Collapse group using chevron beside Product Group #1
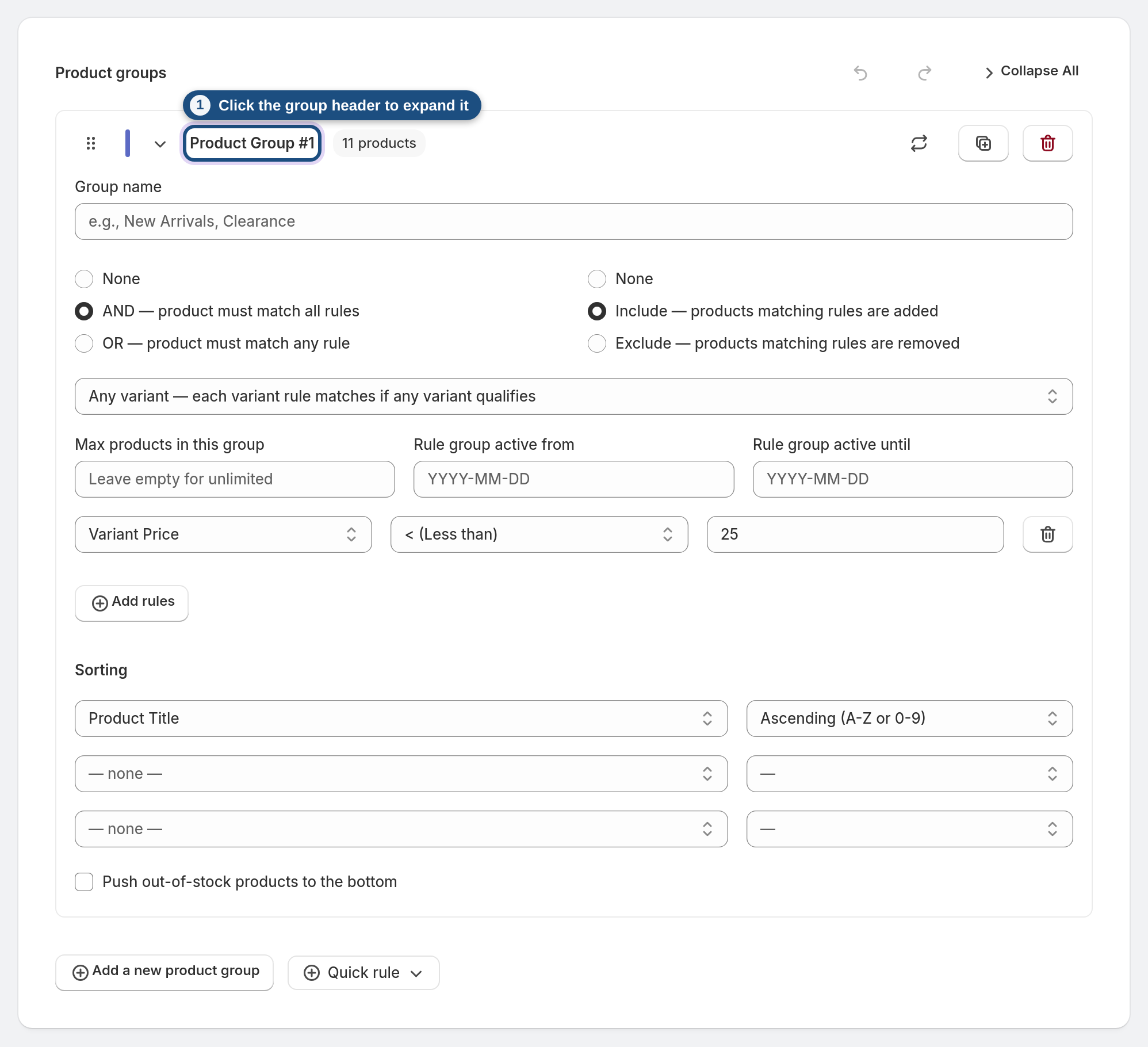The height and width of the screenshot is (1047, 1148). (160, 144)
